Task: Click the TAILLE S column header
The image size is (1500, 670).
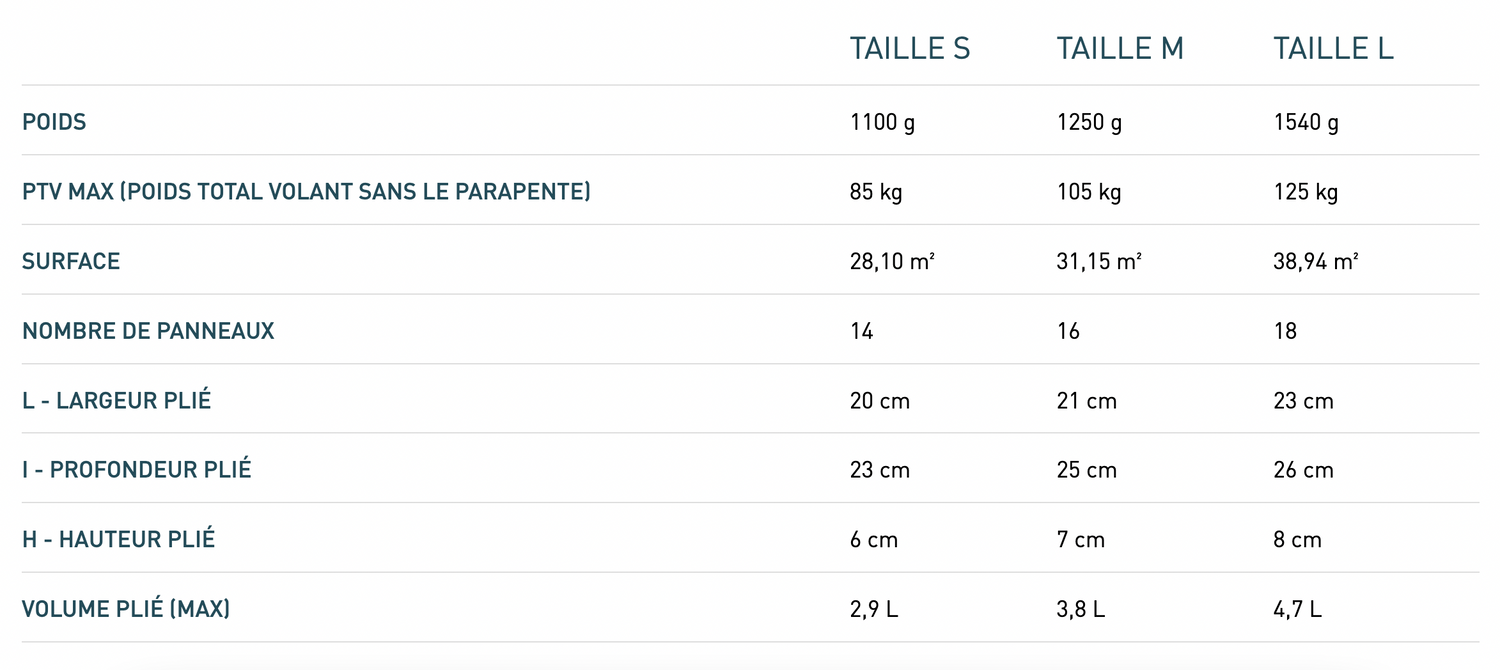Action: click(909, 48)
